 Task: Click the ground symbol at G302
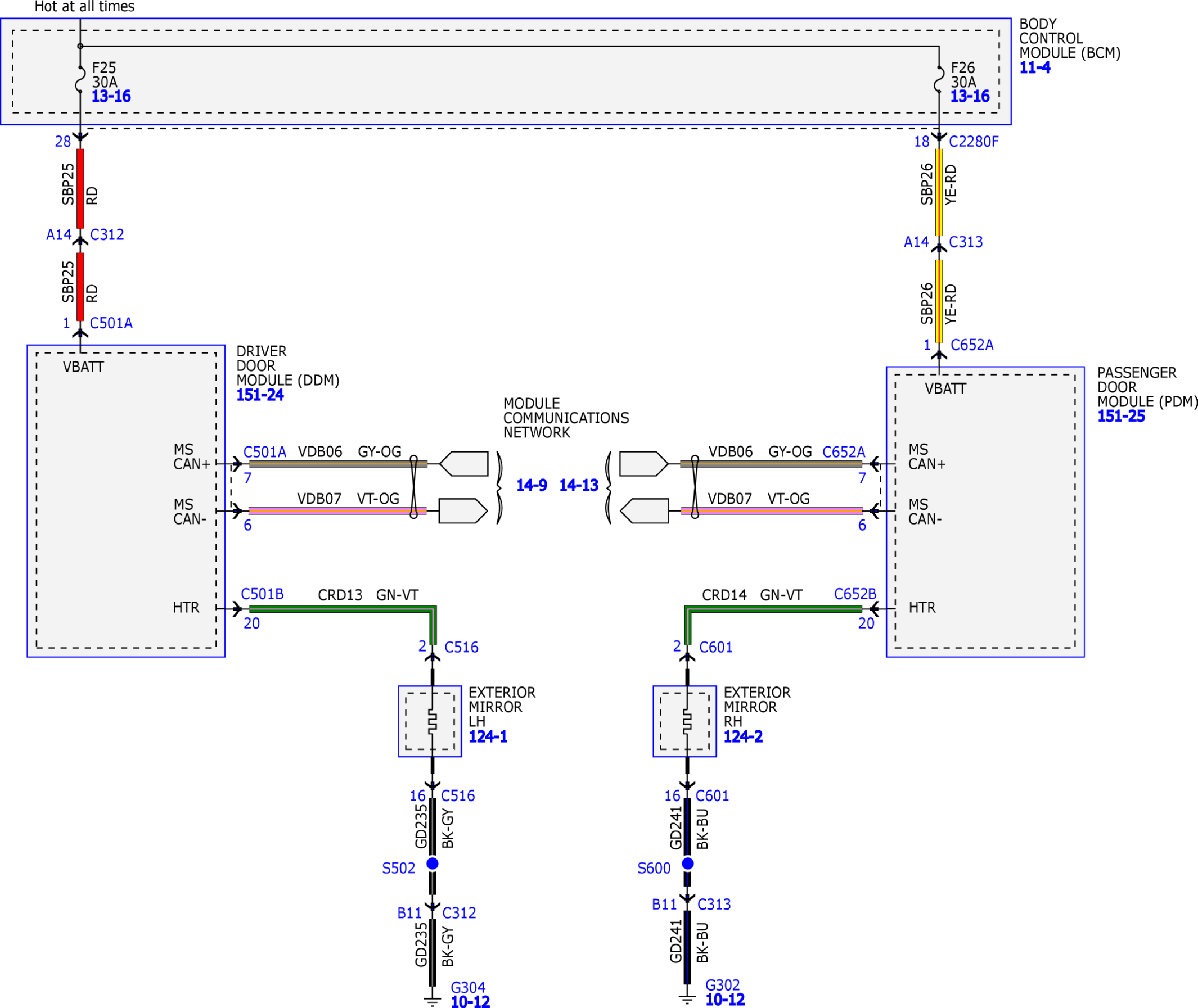tap(688, 999)
